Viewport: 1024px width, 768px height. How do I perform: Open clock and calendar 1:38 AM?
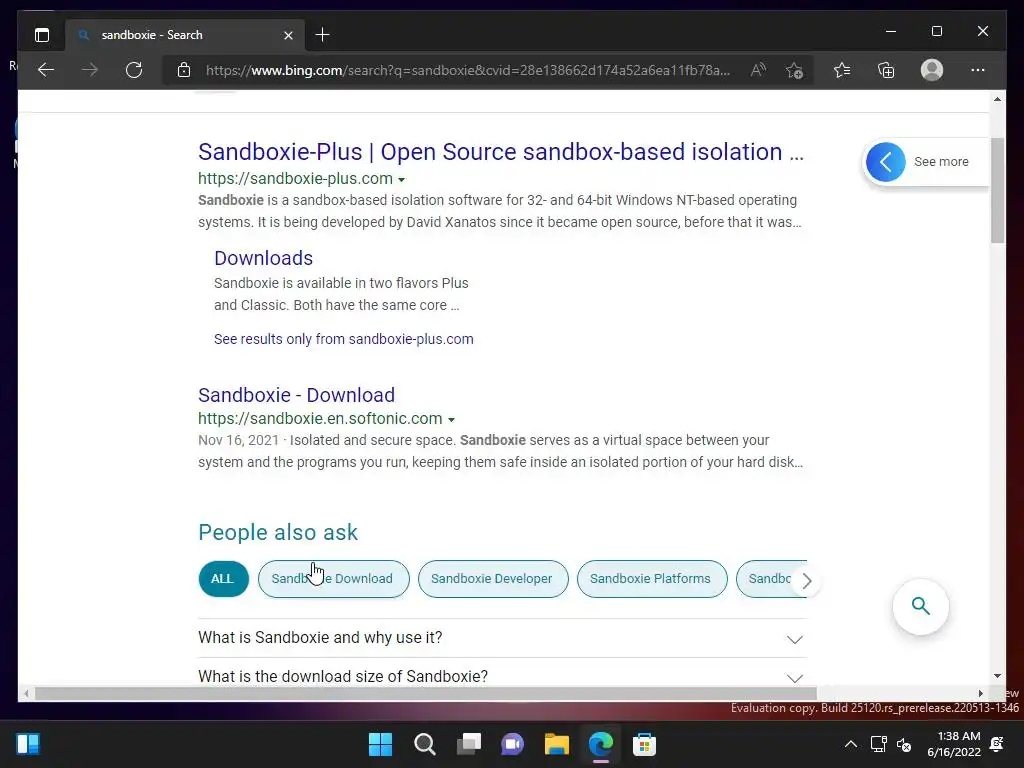(x=953, y=744)
